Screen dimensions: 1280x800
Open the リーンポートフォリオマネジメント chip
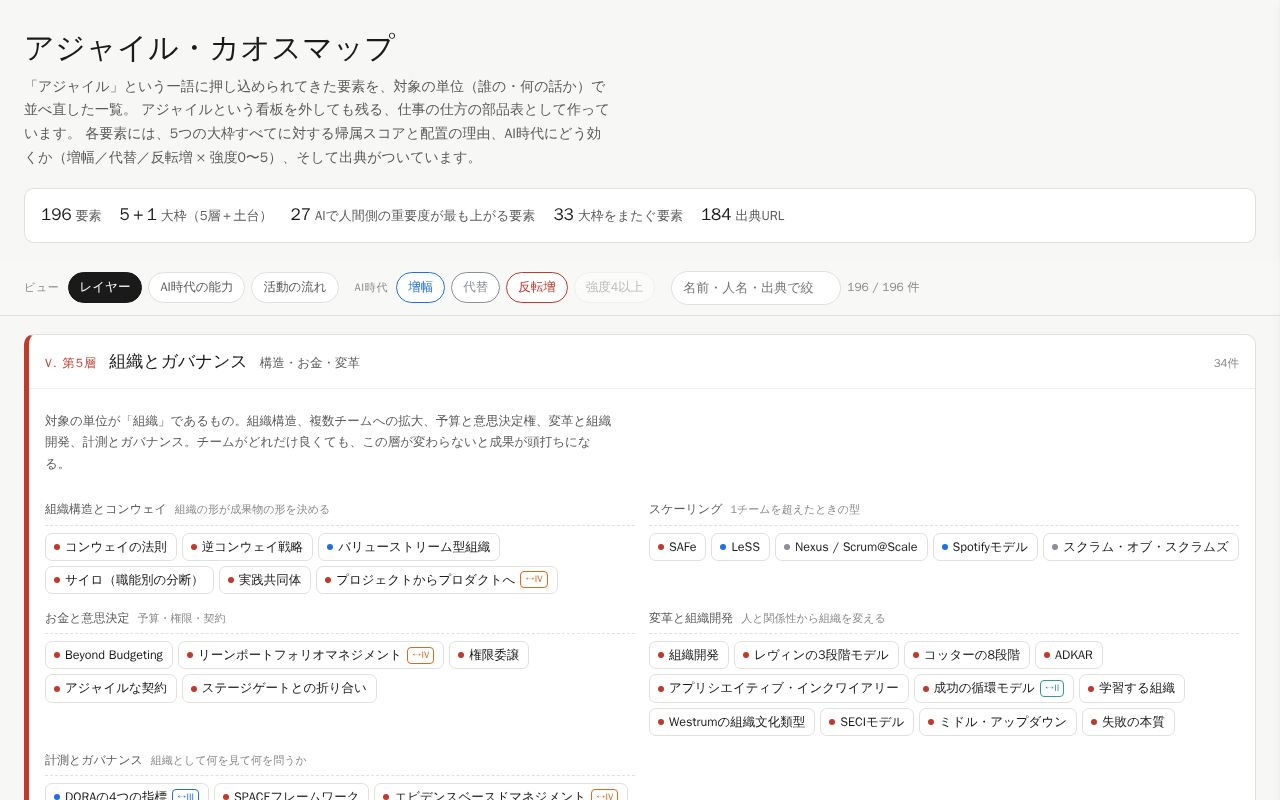[311, 655]
